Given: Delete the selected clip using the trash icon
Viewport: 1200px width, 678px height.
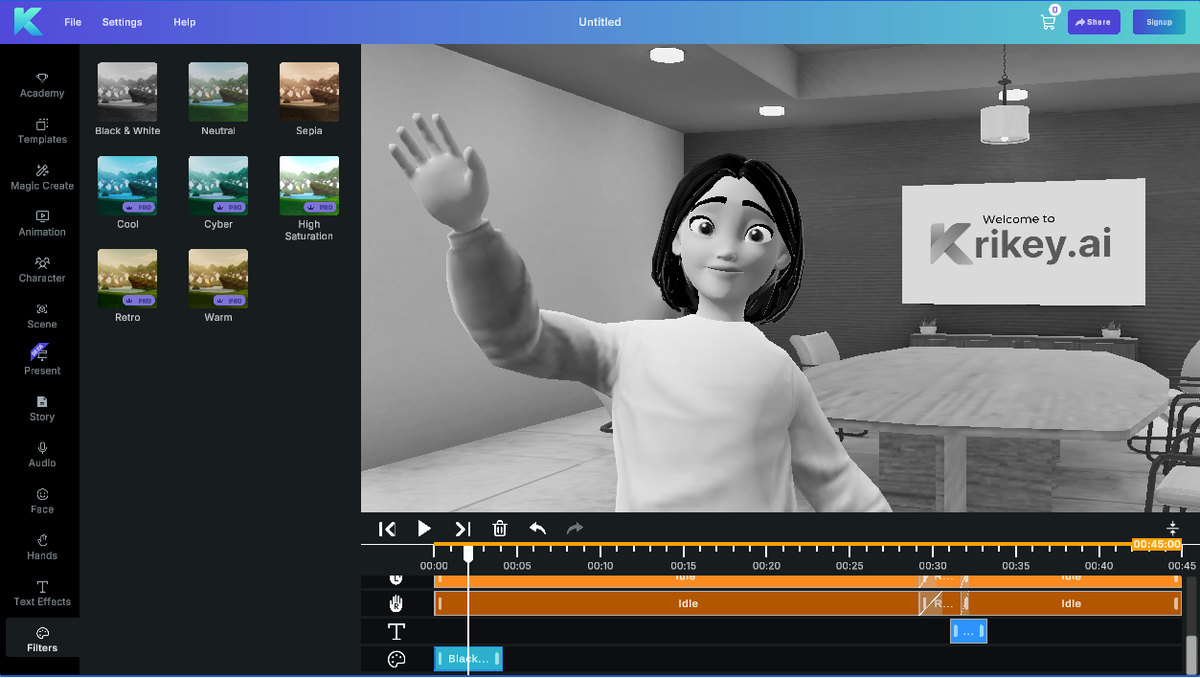Looking at the screenshot, I should (499, 529).
